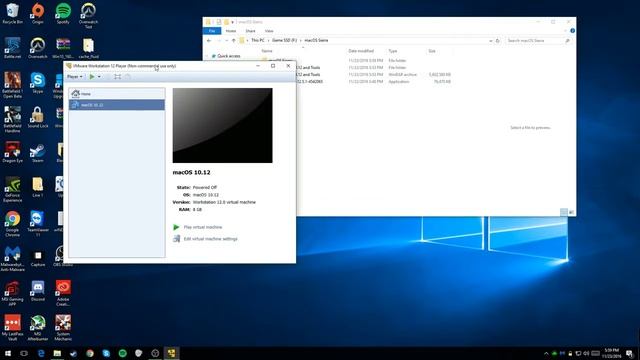Launch Microsoft Edge from the taskbar
640x360 pixels.
tap(41, 353)
